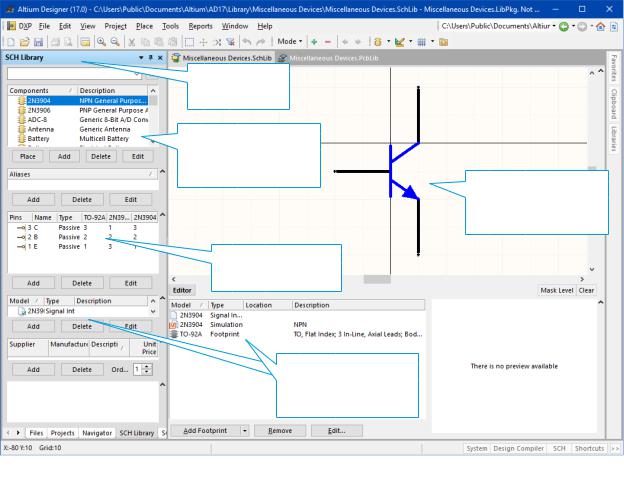Undo the last action
The height and width of the screenshot is (497, 624).
click(x=247, y=42)
